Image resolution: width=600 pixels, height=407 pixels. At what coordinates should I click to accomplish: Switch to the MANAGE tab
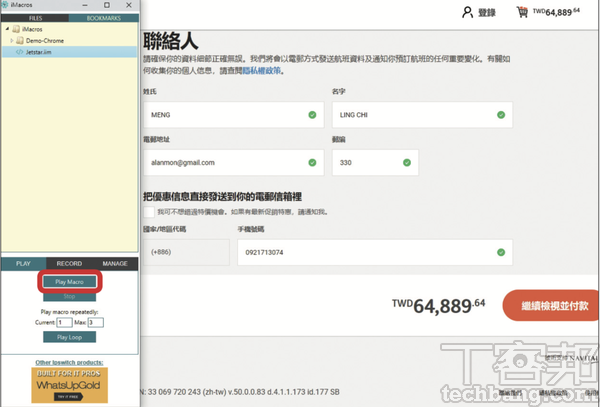[x=115, y=264]
